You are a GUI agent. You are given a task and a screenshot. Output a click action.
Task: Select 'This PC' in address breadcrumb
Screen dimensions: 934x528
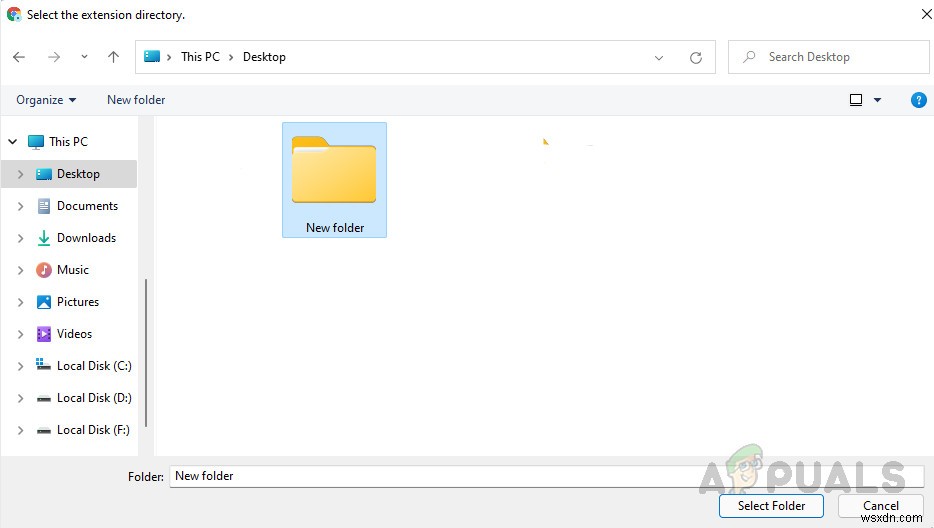pyautogui.click(x=200, y=57)
